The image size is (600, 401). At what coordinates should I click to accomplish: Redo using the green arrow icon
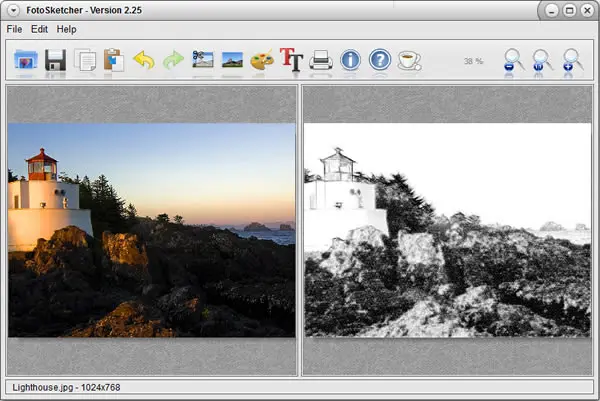pos(173,60)
